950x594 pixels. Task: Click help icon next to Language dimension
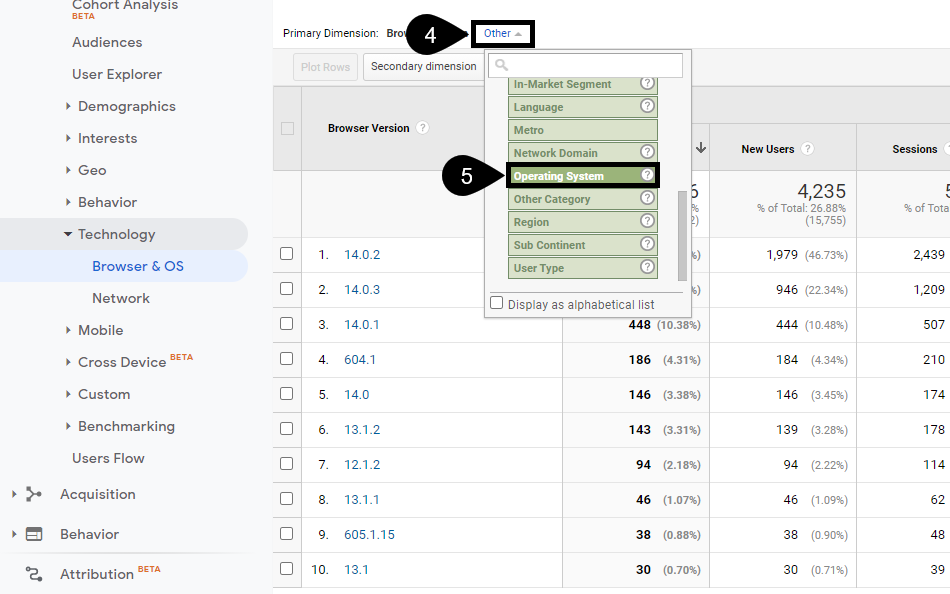click(x=647, y=106)
